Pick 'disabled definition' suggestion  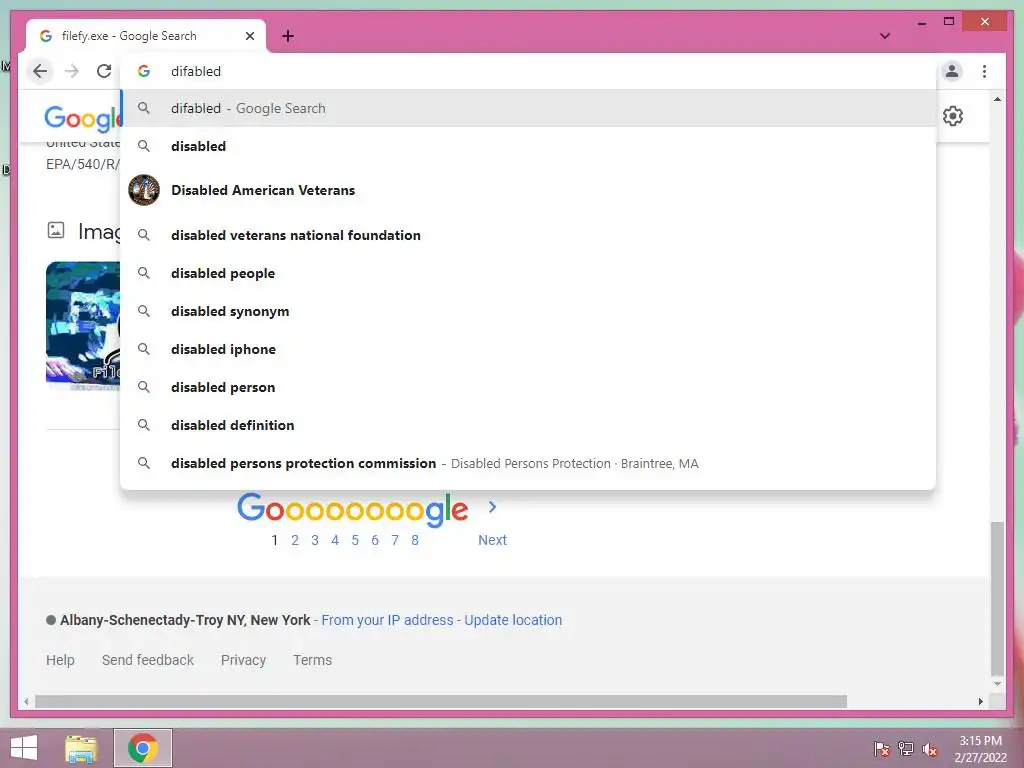(528, 424)
